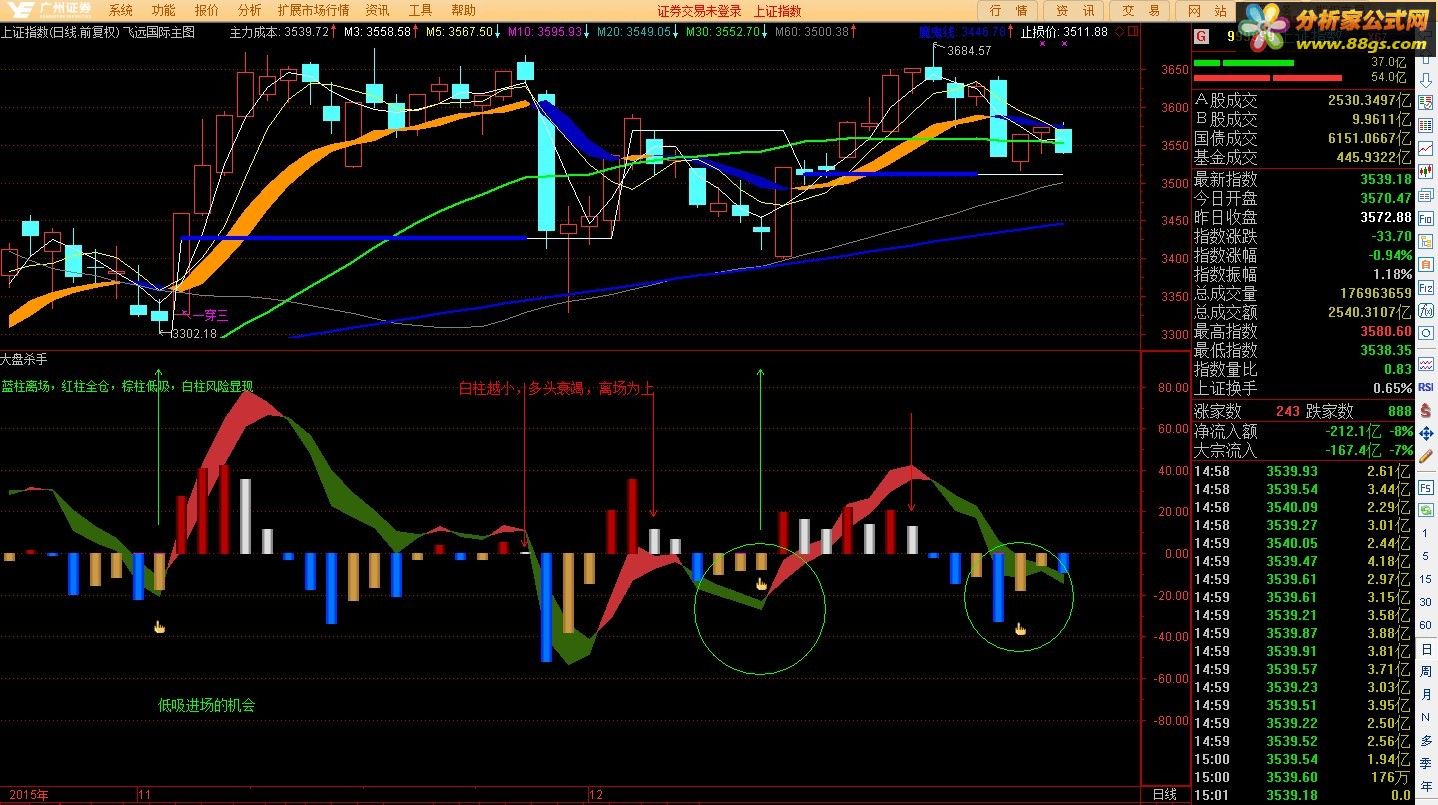Switch to the intraday line chart icon
1438x805 pixels.
click(1426, 149)
